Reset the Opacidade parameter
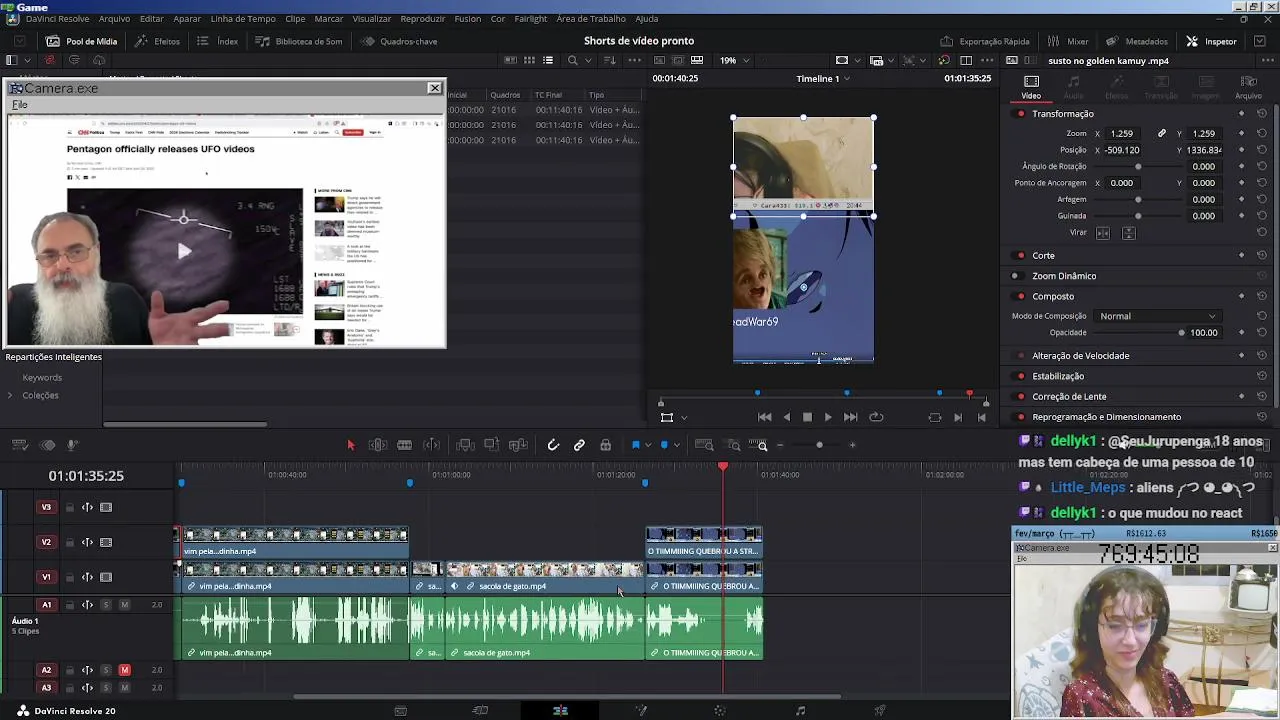 [1262, 333]
